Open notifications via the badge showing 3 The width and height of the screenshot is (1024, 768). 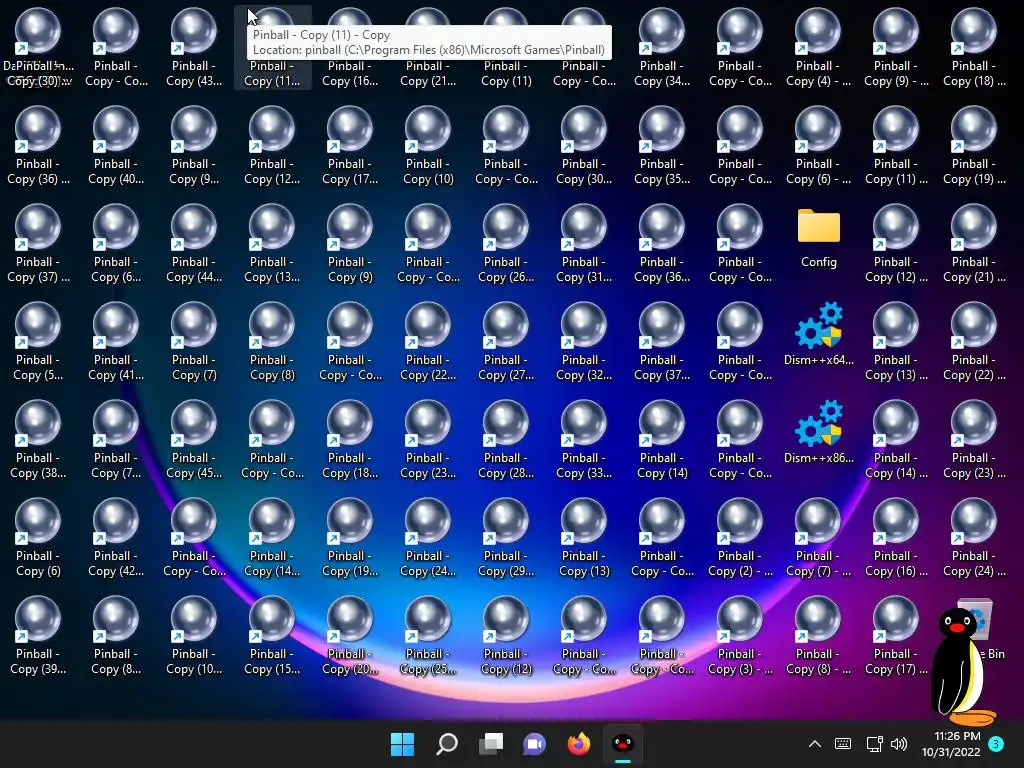(x=996, y=744)
